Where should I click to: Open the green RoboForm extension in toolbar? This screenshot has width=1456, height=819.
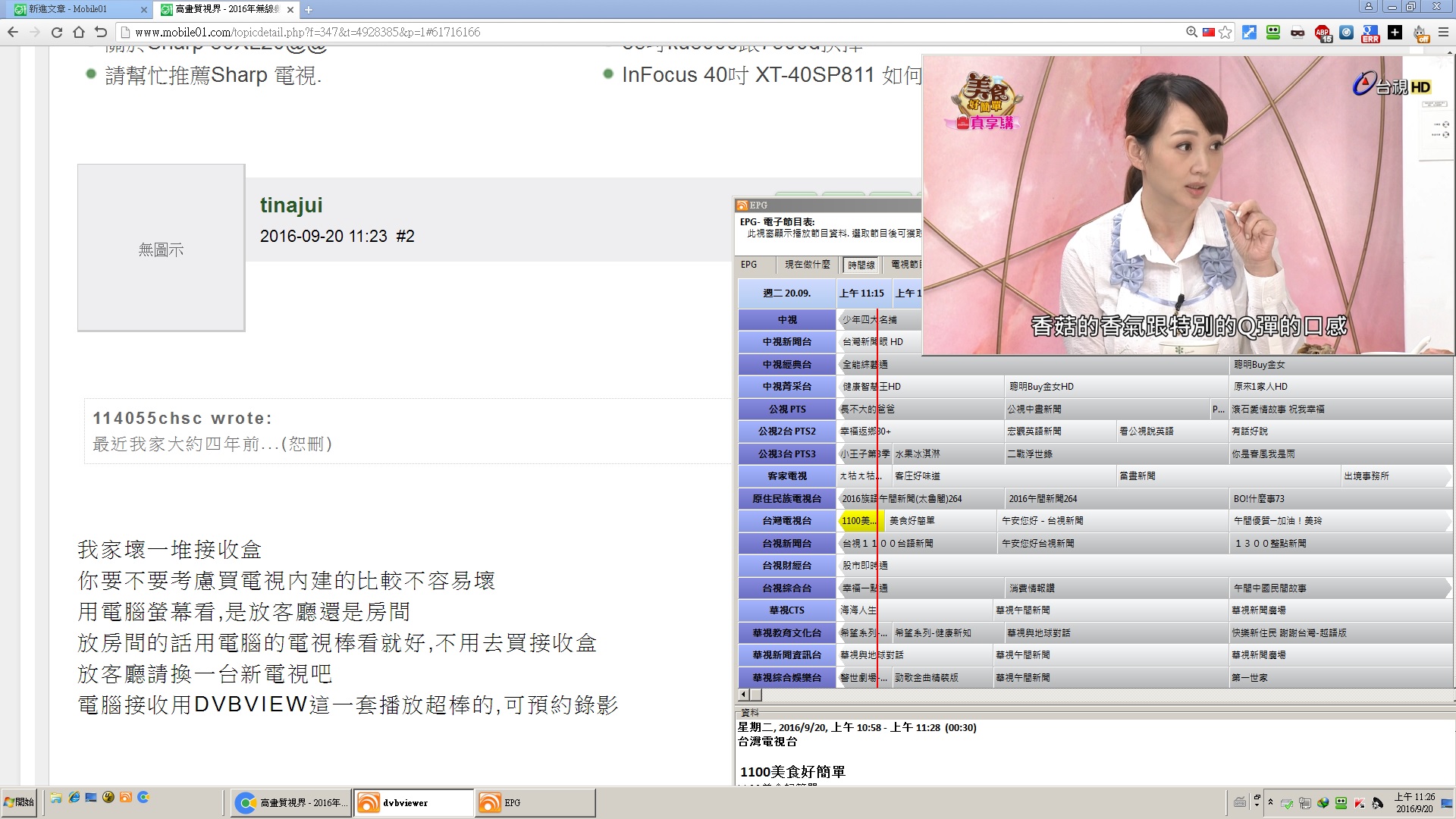[x=1273, y=32]
